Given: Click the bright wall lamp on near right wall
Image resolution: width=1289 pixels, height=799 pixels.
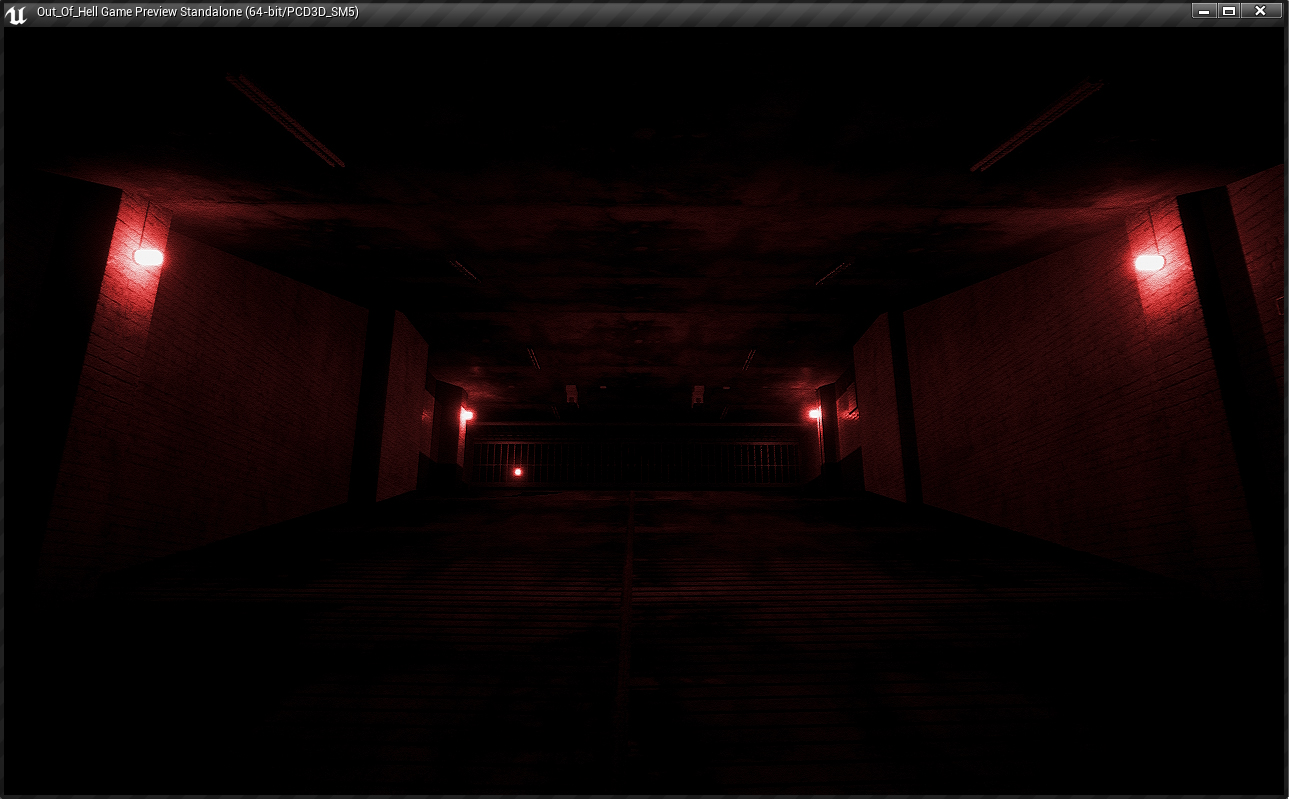Looking at the screenshot, I should tap(1149, 263).
